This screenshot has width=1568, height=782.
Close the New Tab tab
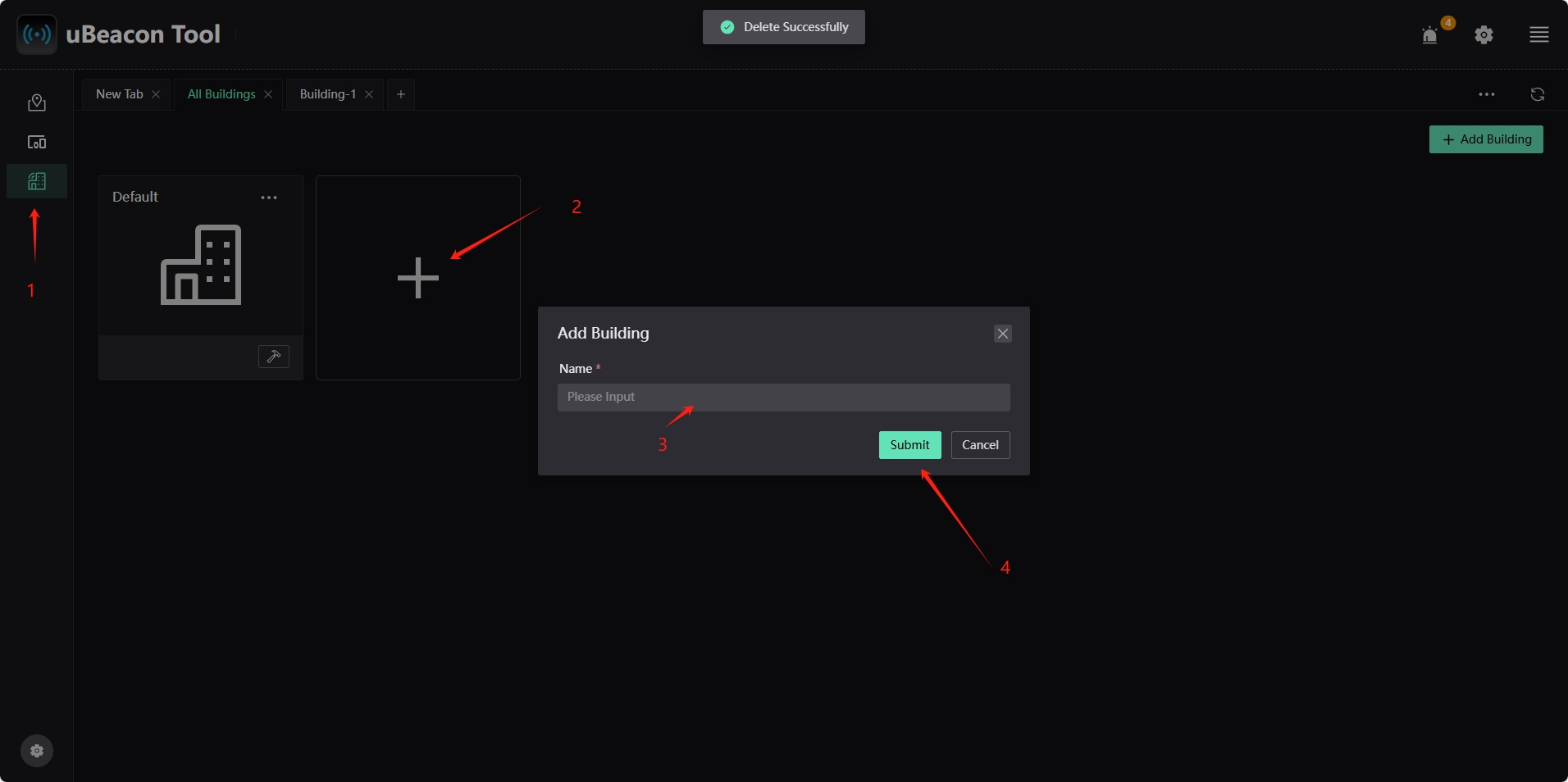[x=156, y=94]
